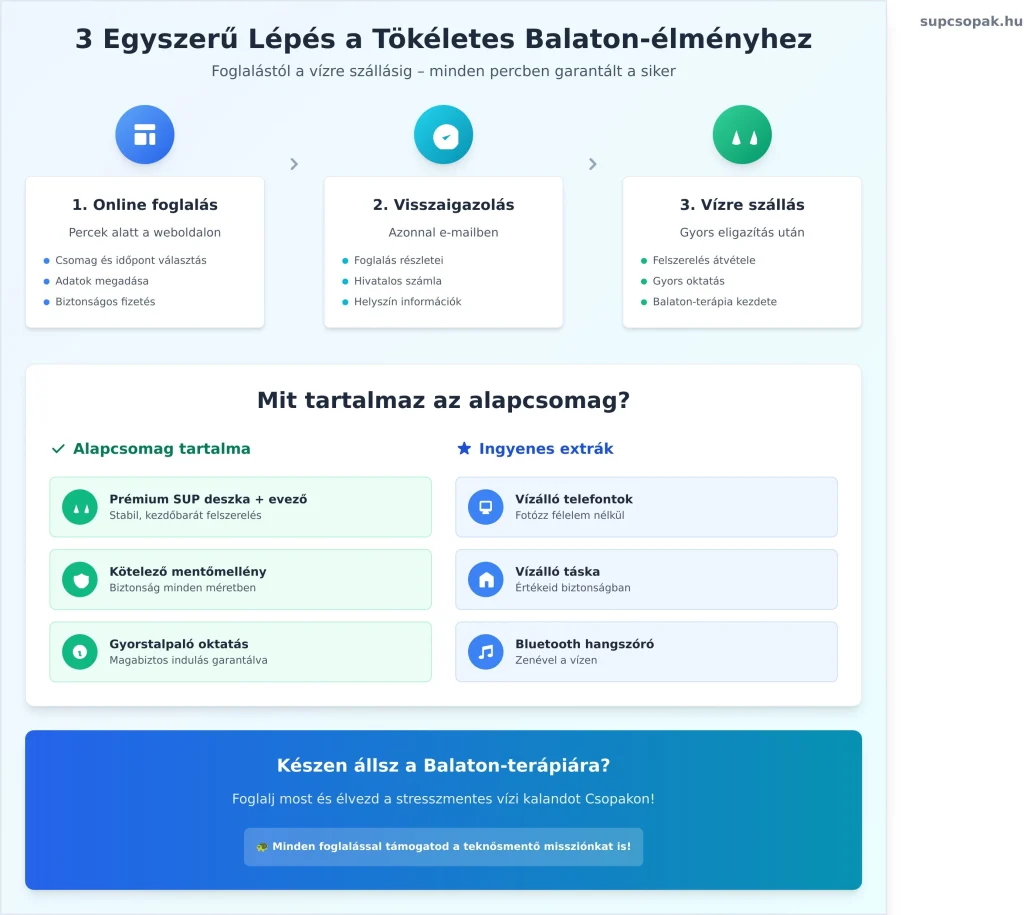
Task: Click the Biztonságos fizetés bullet item
Action: (105, 302)
